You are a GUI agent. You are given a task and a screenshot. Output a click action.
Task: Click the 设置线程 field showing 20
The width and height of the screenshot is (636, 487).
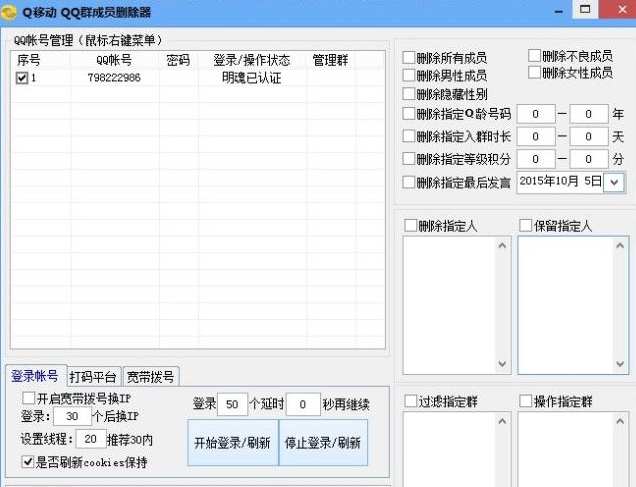90,439
